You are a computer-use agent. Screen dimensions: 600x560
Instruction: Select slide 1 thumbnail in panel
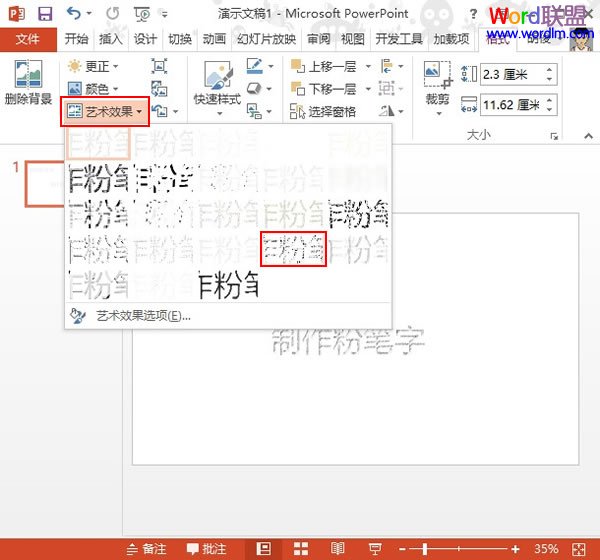coord(45,184)
